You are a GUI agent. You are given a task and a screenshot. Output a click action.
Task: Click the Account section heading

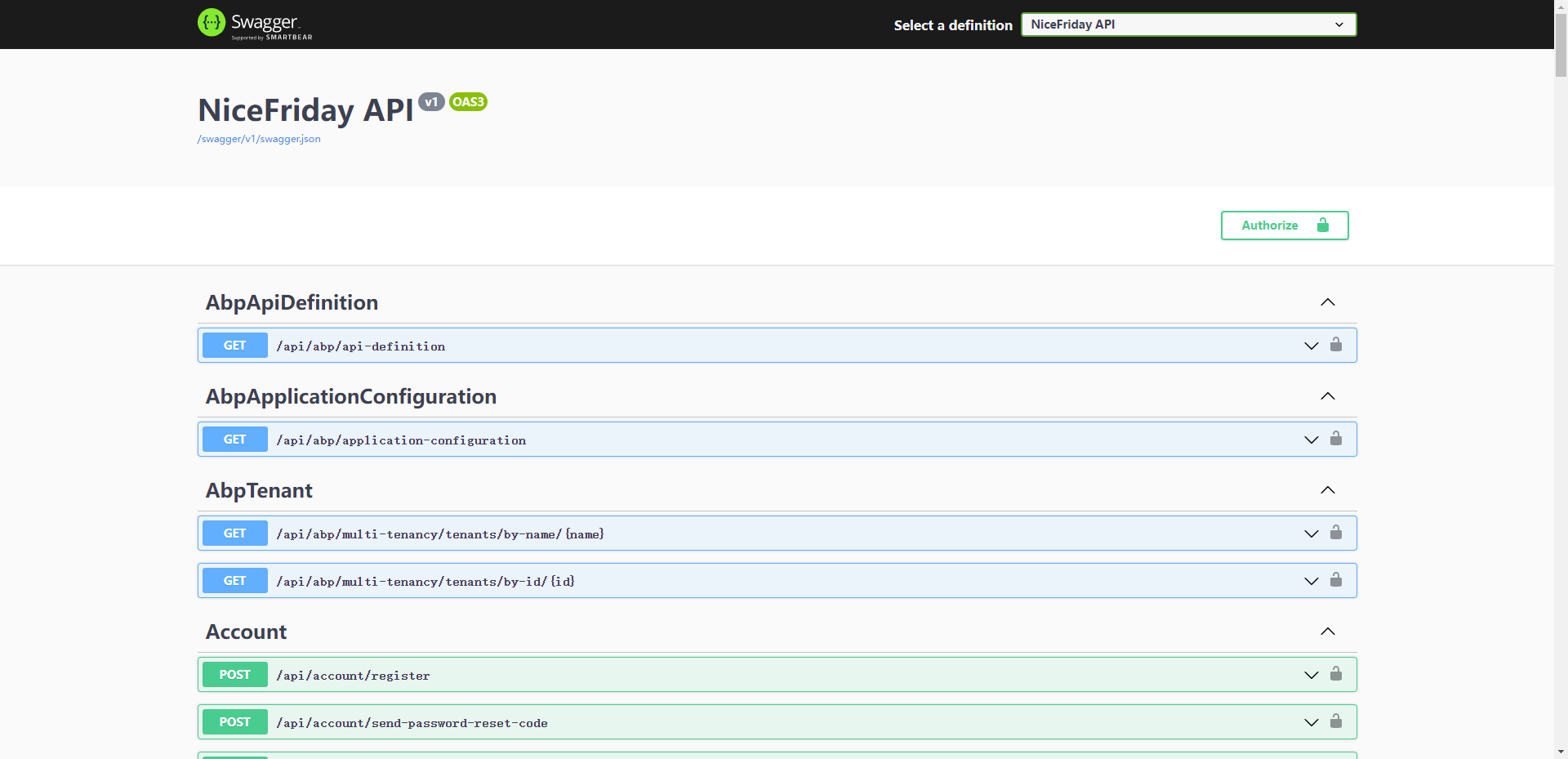[x=246, y=632]
